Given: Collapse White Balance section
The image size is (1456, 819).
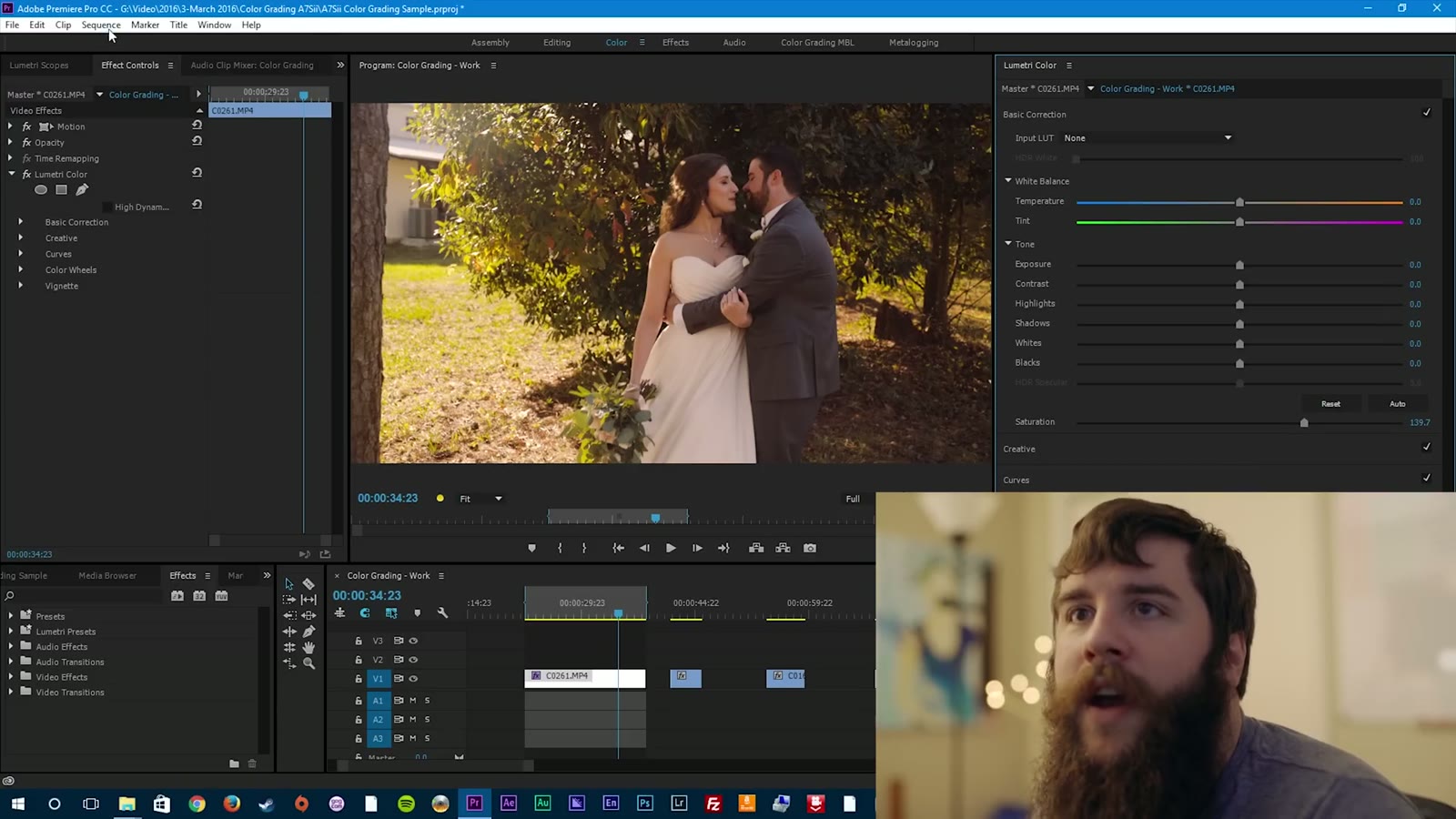Looking at the screenshot, I should (1008, 180).
